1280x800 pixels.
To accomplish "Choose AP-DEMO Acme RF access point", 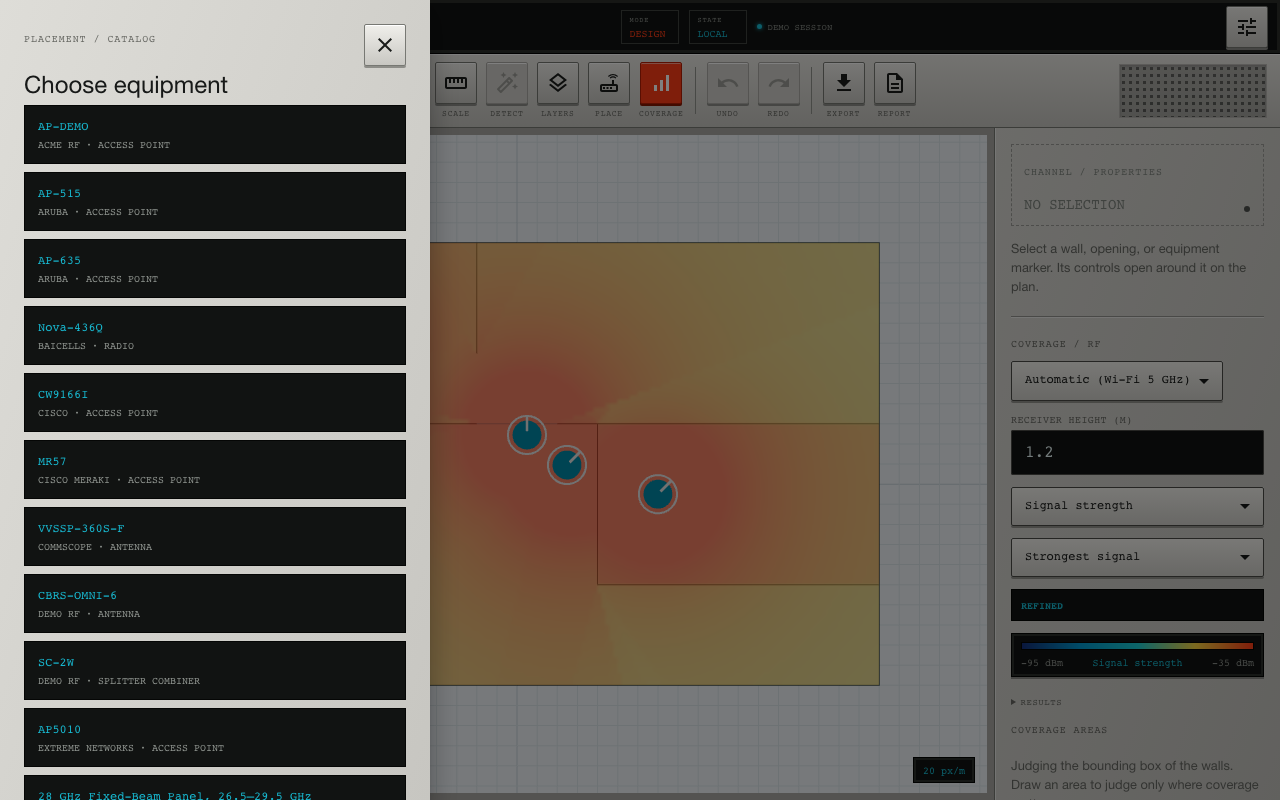I will [x=215, y=134].
